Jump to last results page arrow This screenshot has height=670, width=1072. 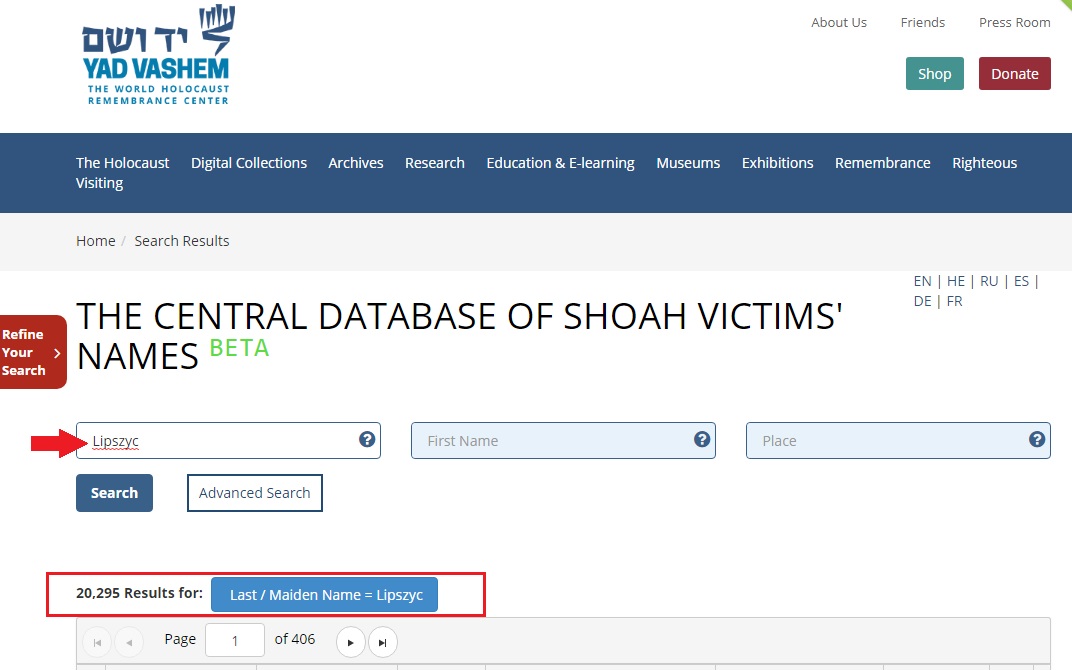pyautogui.click(x=382, y=641)
